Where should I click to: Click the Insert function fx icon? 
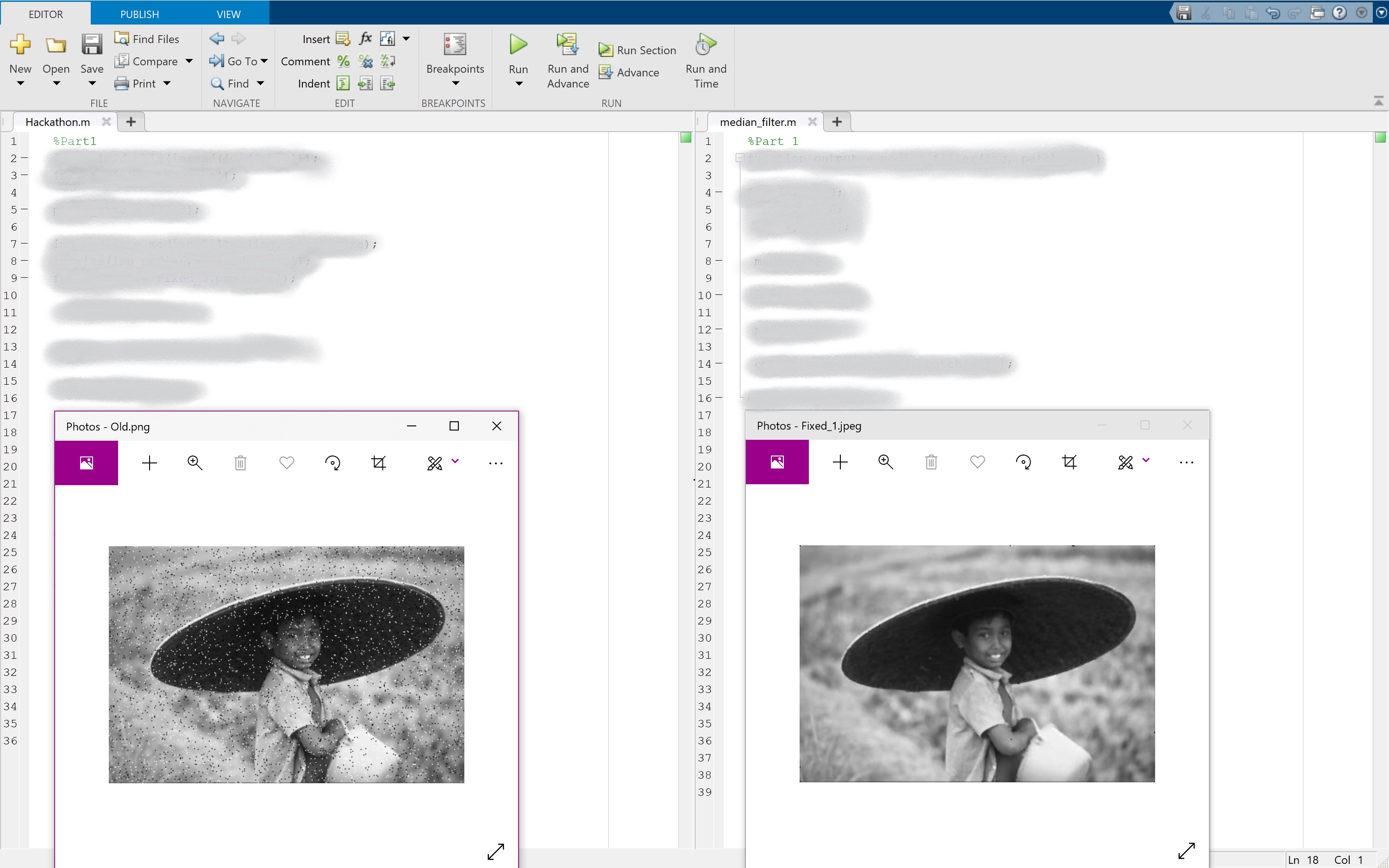click(x=366, y=38)
